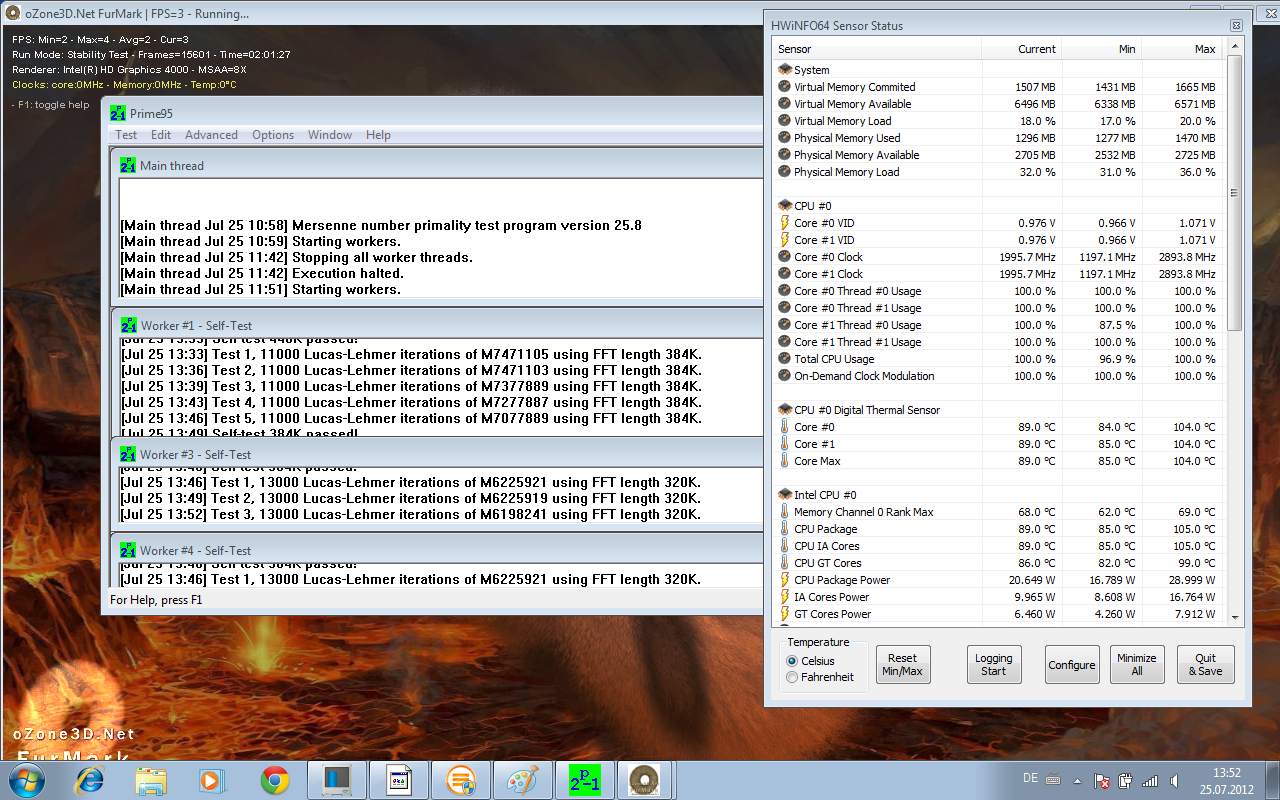
Task: Launch Internet Explorer from the taskbar
Action: (x=89, y=780)
